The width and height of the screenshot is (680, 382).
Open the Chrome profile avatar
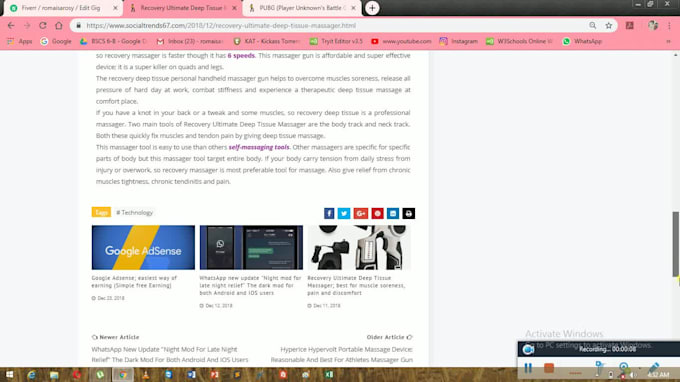(x=653, y=26)
